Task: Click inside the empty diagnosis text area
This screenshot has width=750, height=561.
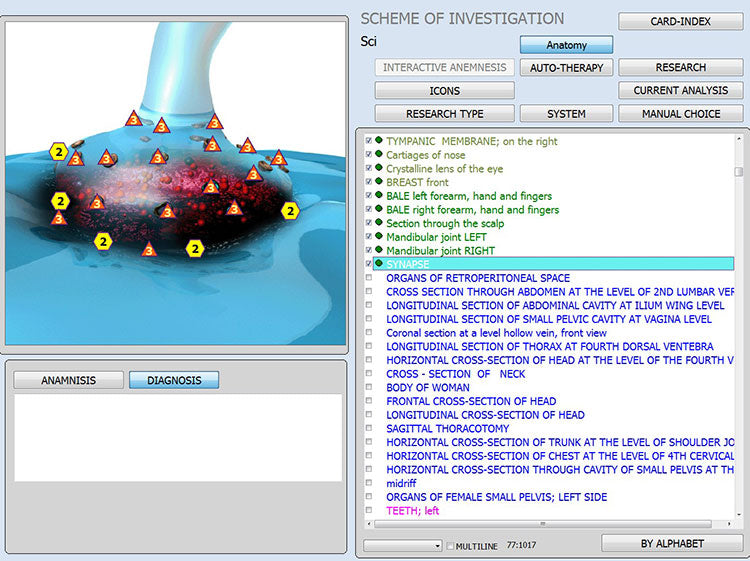Action: pyautogui.click(x=177, y=437)
